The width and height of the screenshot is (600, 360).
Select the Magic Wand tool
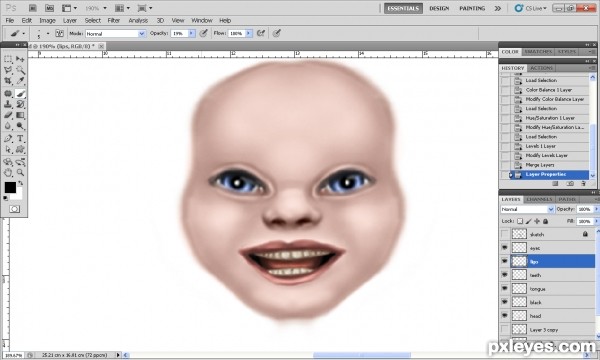click(20, 70)
